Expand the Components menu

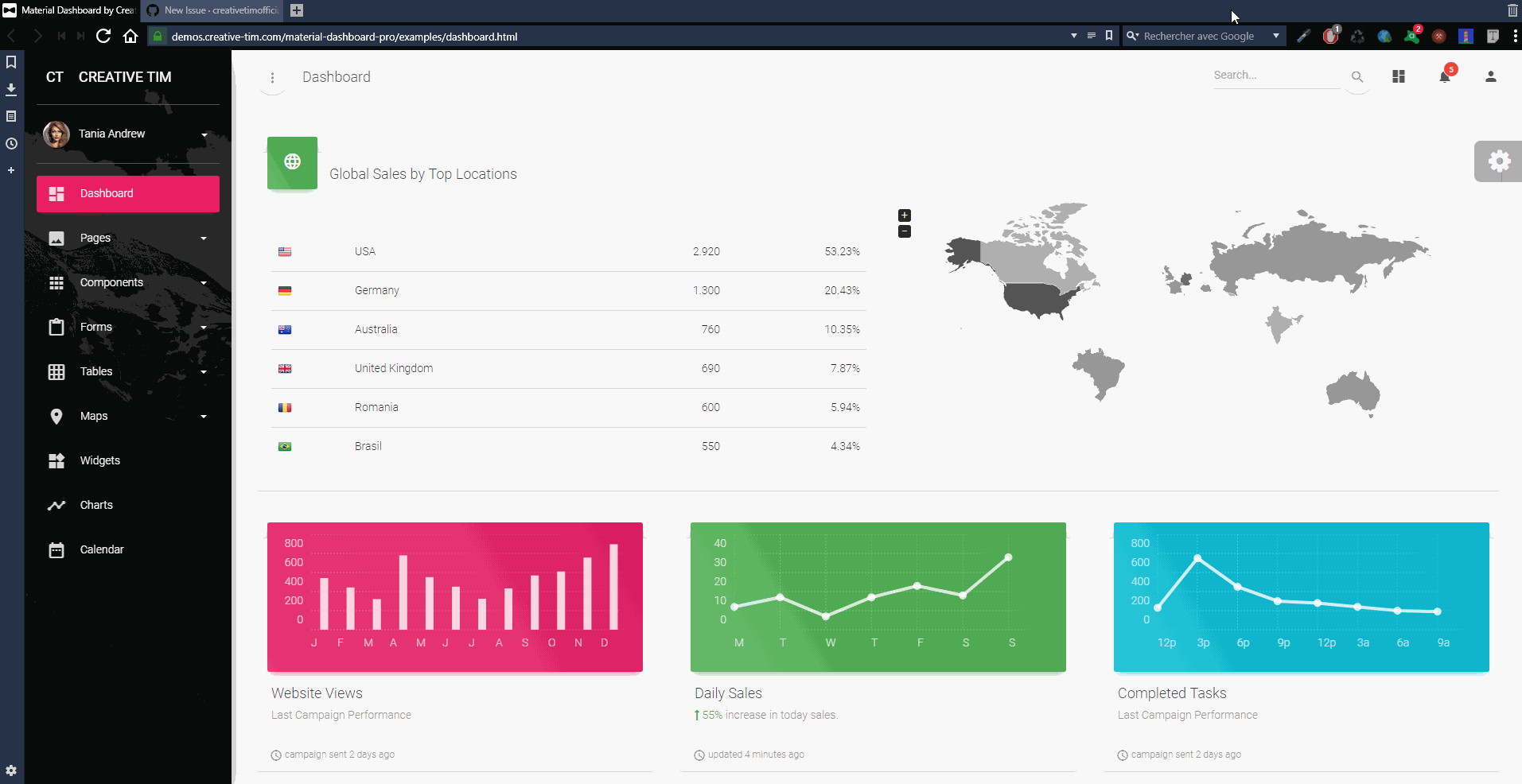[111, 282]
